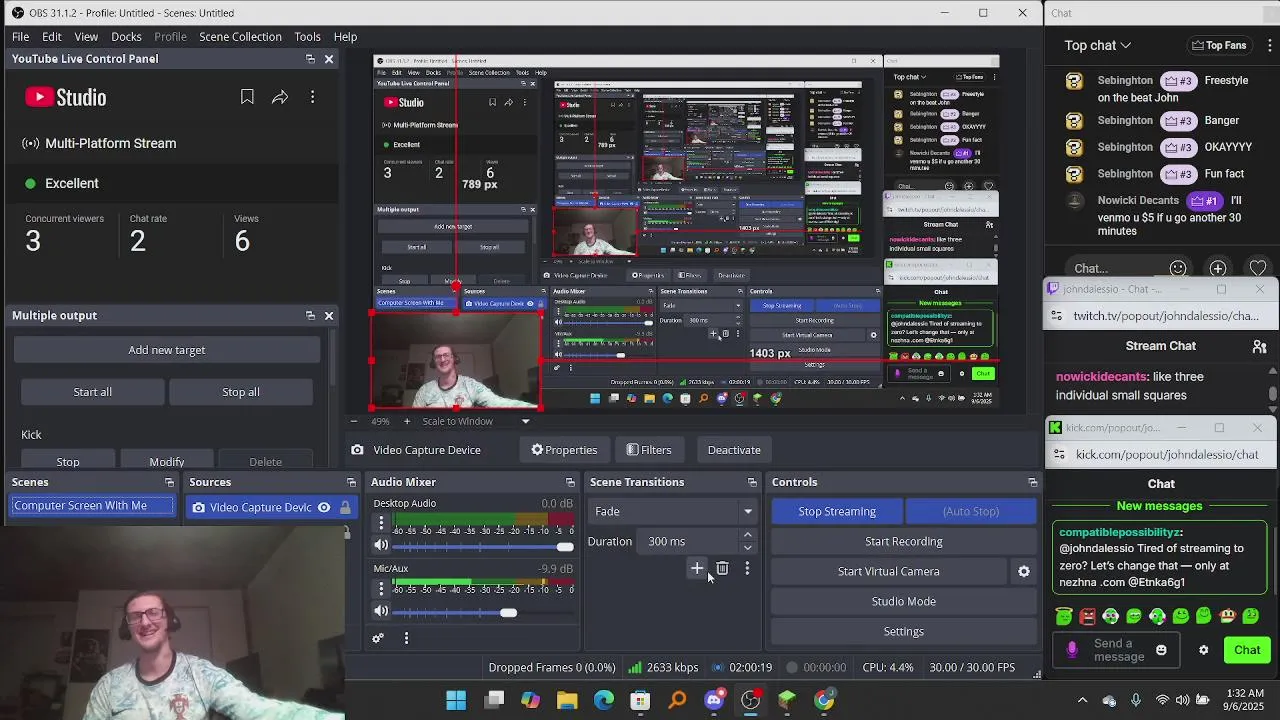The width and height of the screenshot is (1280, 720).
Task: Open Audio Mixer bottom three-dot menu
Action: click(406, 638)
